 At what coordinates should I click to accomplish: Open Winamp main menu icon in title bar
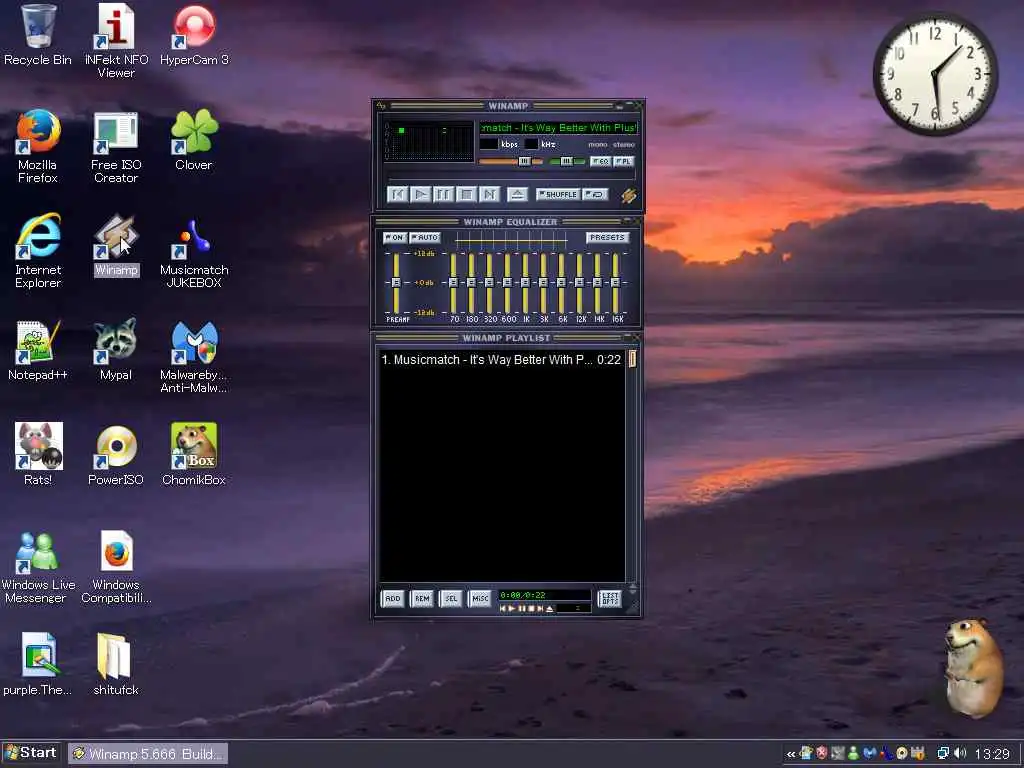pos(381,105)
